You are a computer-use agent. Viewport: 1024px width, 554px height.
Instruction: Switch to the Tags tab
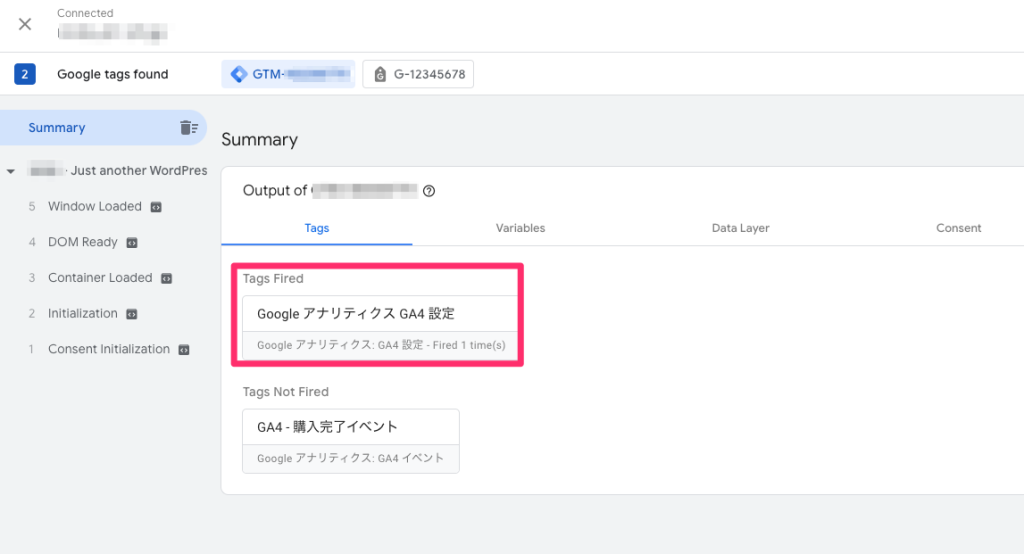coord(317,228)
